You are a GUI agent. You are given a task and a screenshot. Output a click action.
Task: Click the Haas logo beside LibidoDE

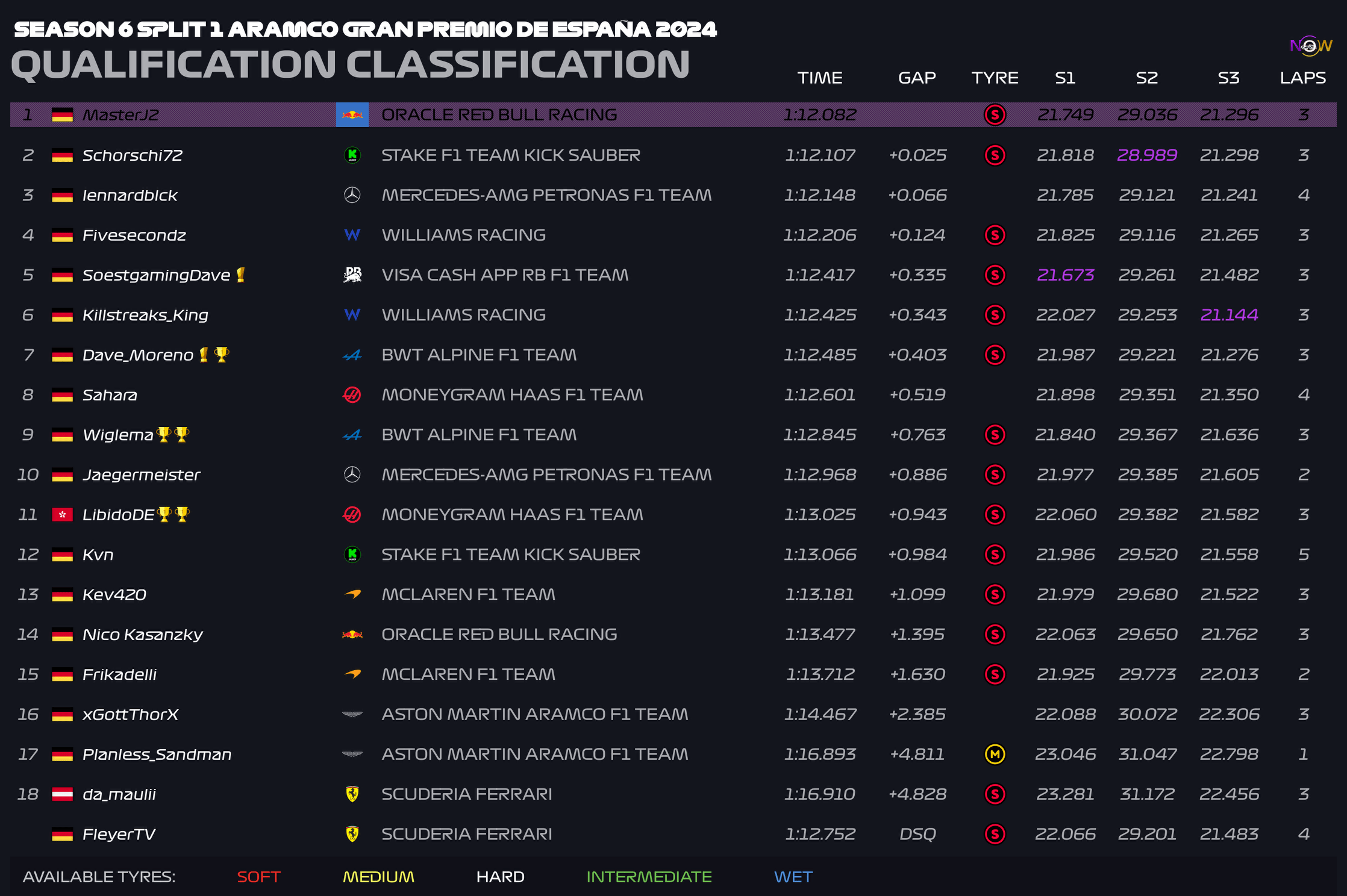tap(352, 515)
